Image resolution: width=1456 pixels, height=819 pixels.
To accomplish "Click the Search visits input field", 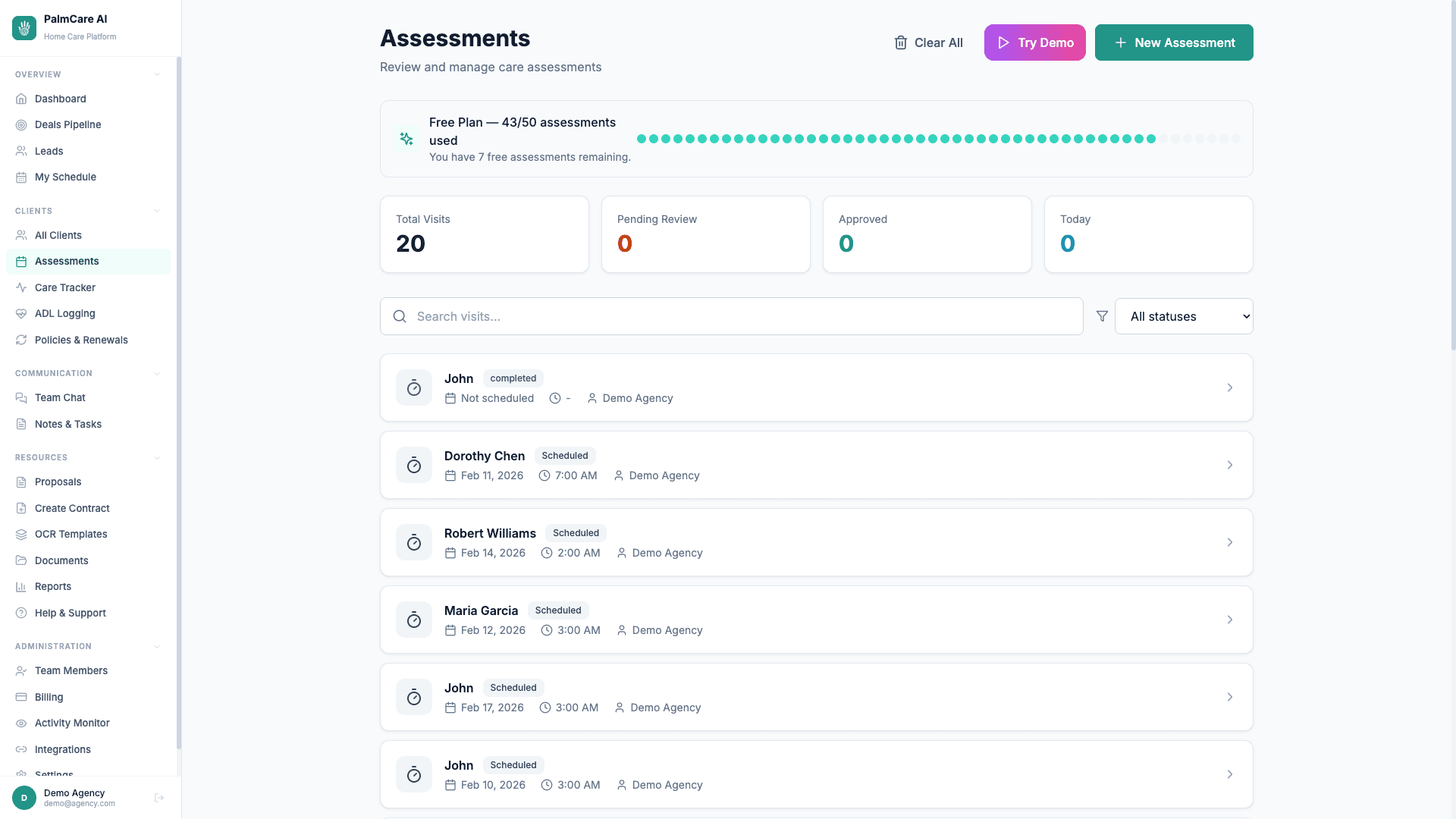I will tap(731, 316).
